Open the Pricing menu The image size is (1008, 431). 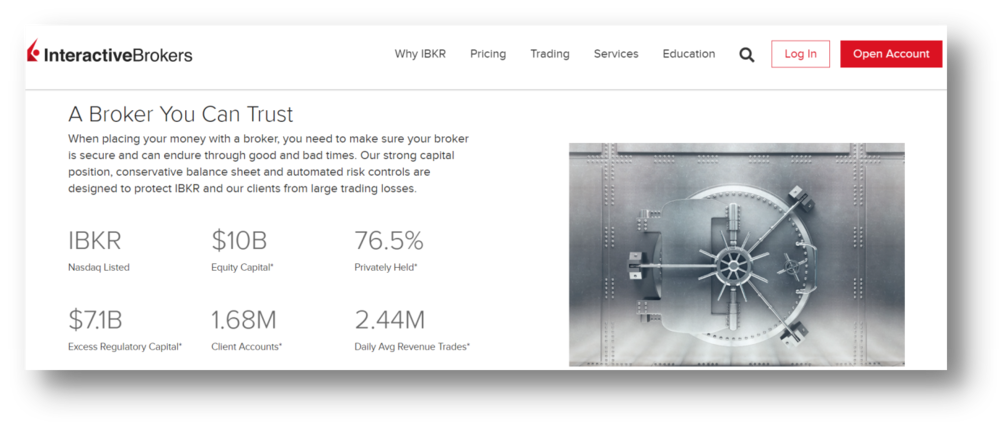(488, 54)
